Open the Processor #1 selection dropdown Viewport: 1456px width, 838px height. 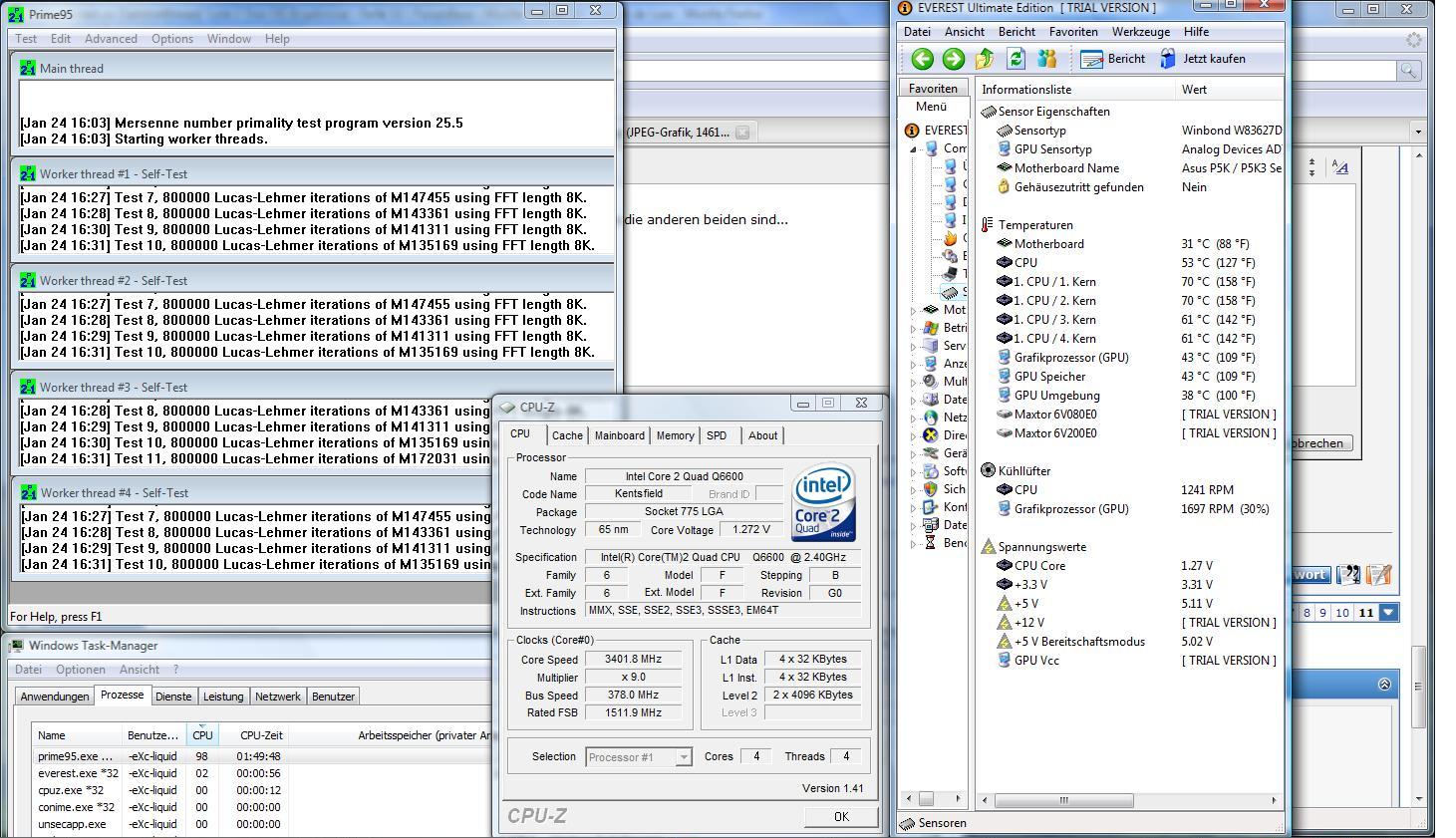684,757
